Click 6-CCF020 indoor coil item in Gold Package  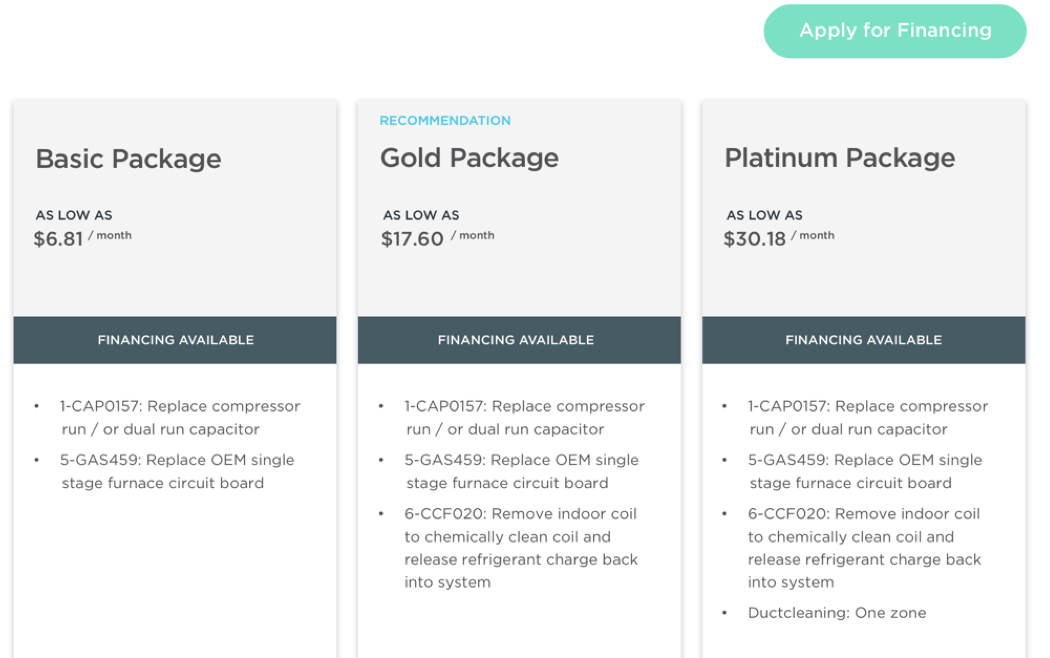click(x=520, y=548)
